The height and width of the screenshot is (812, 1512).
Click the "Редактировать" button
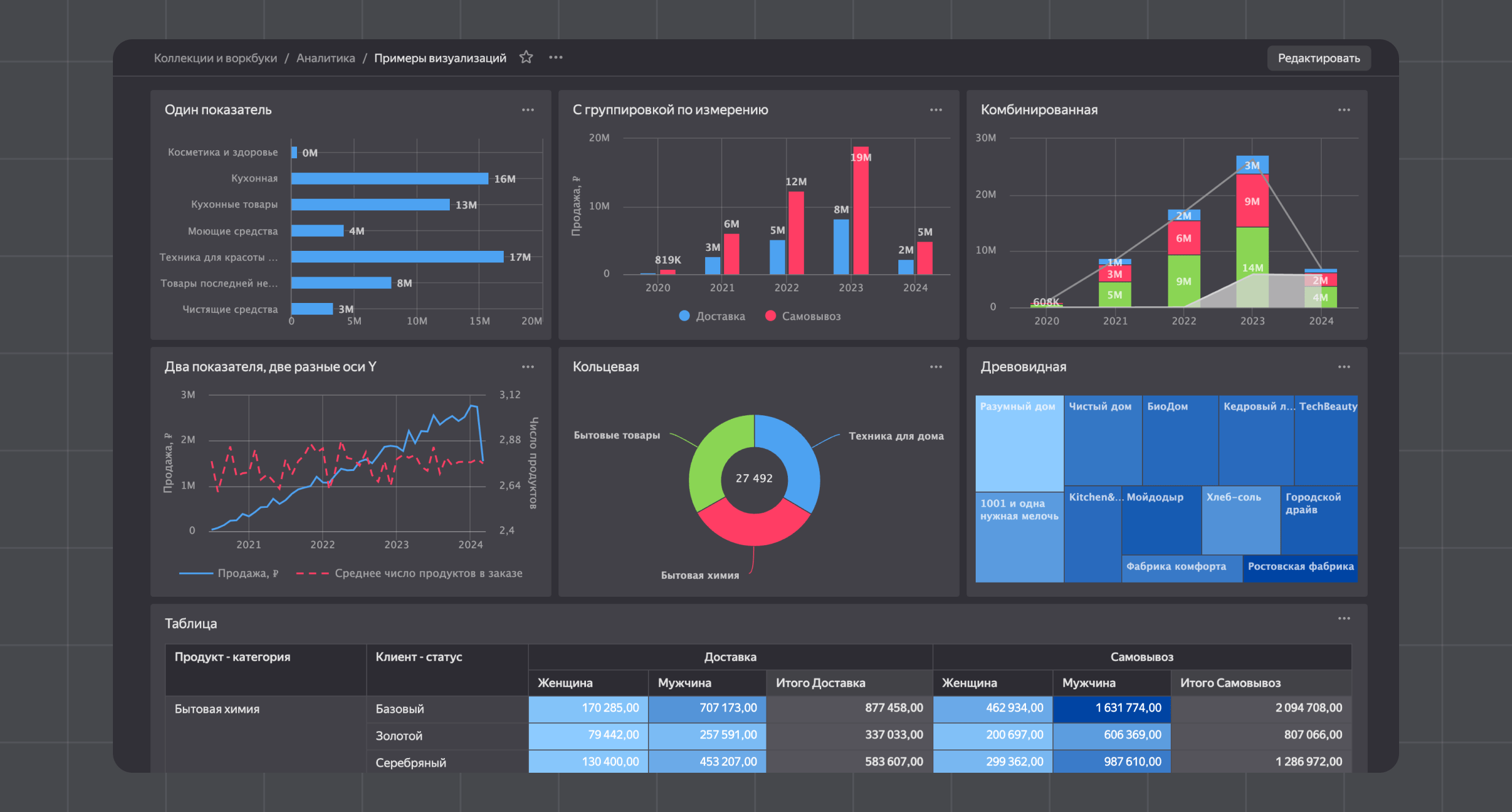[x=1318, y=58]
